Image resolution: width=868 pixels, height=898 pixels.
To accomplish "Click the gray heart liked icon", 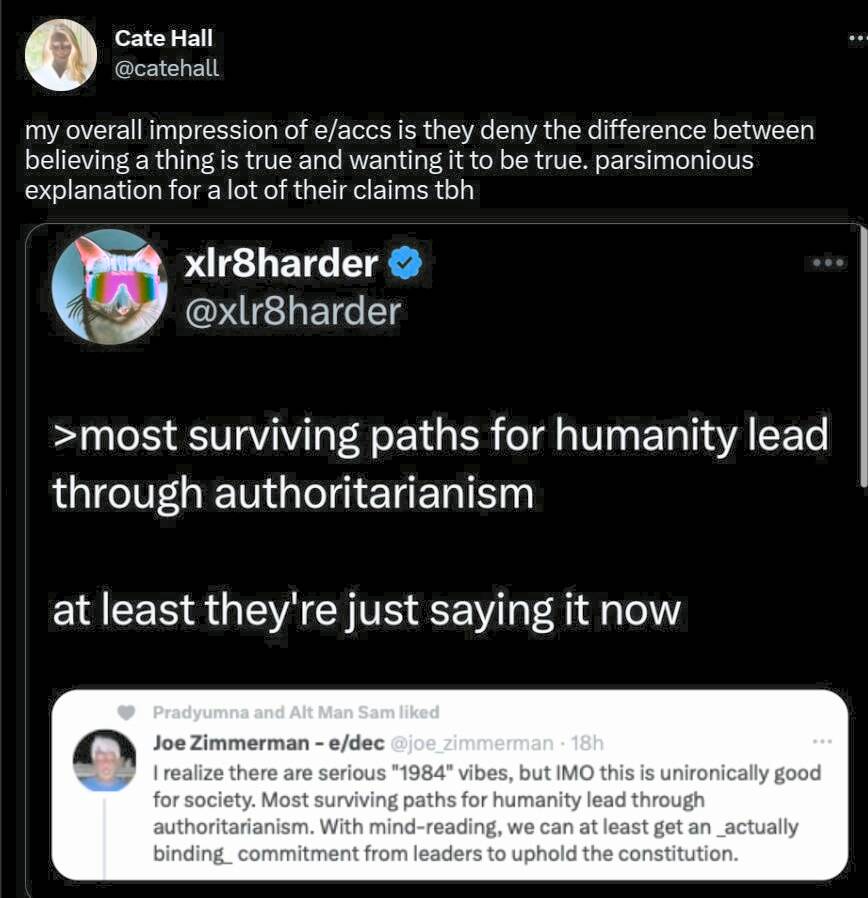I will tap(126, 712).
